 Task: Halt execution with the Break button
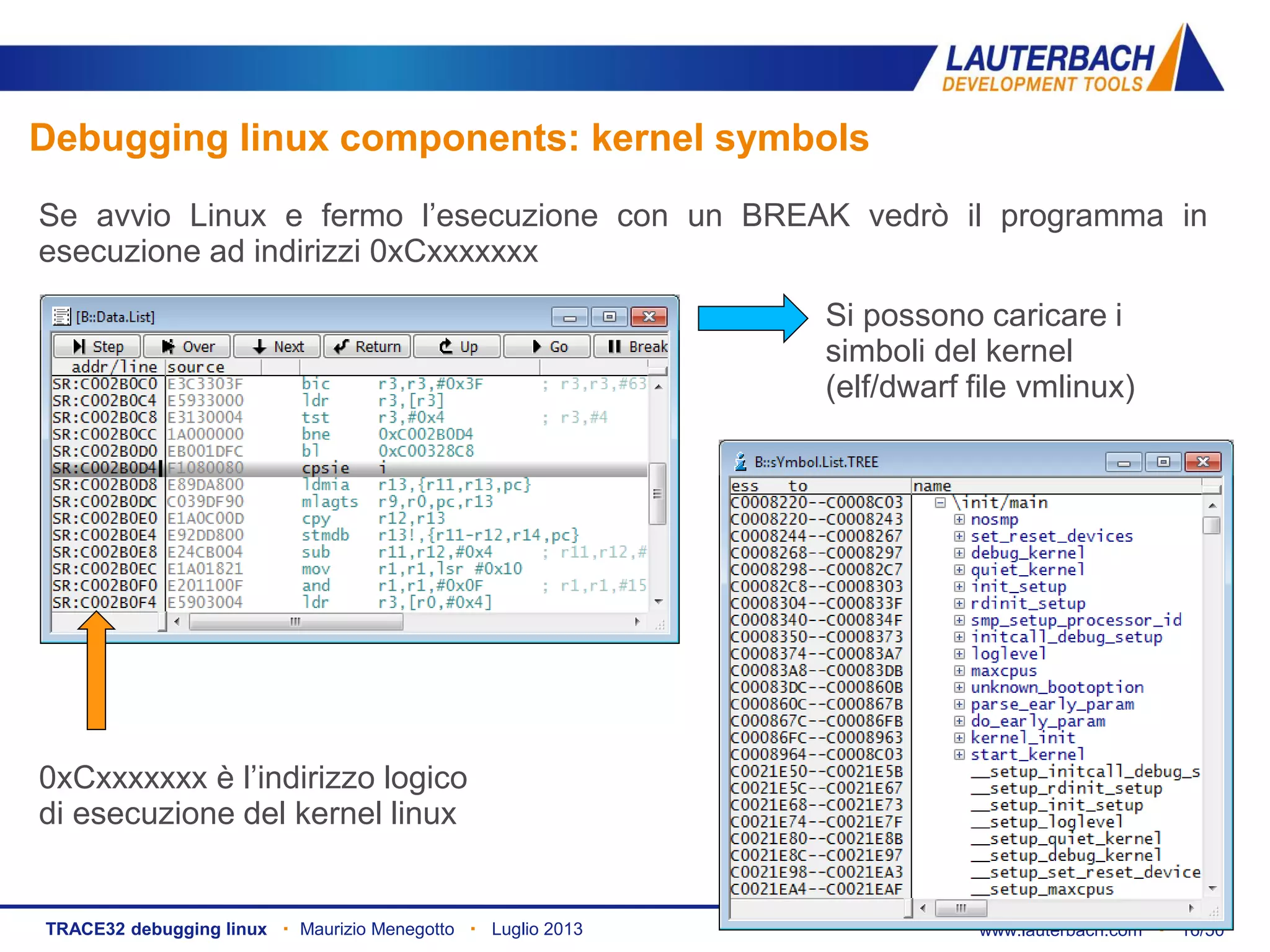tap(631, 346)
